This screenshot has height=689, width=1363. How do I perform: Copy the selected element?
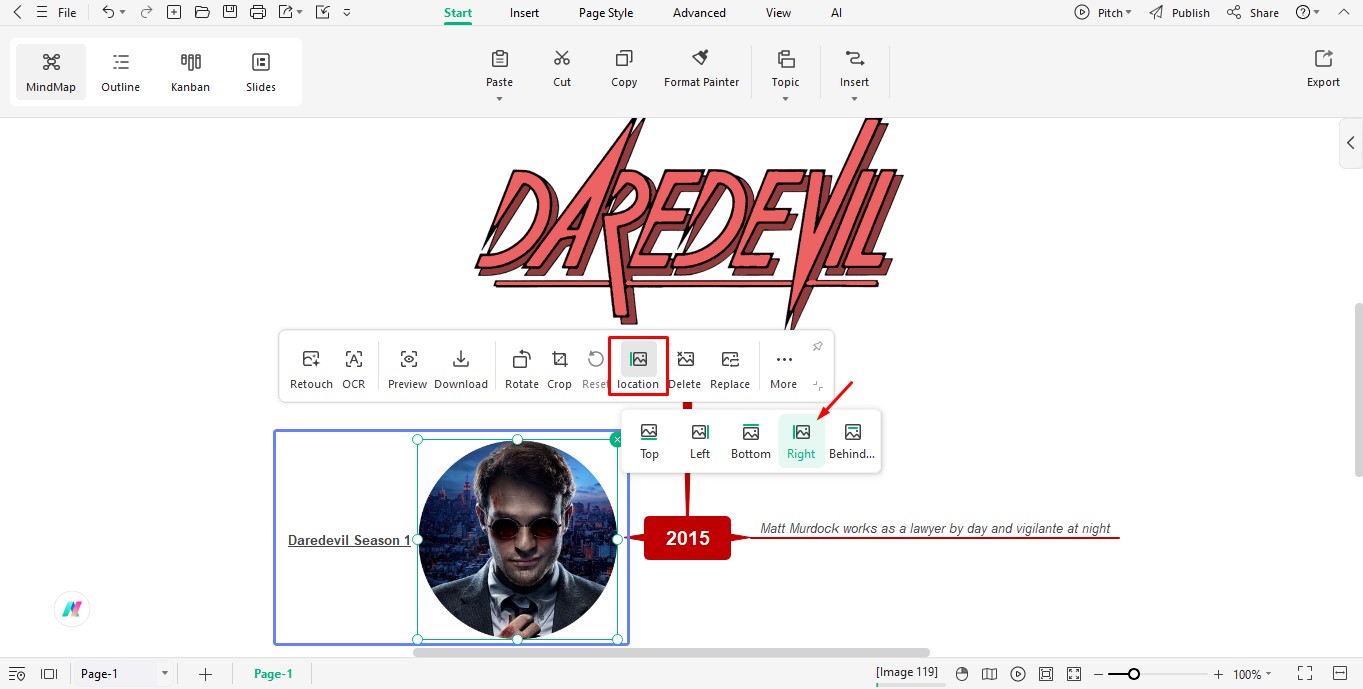tap(624, 68)
